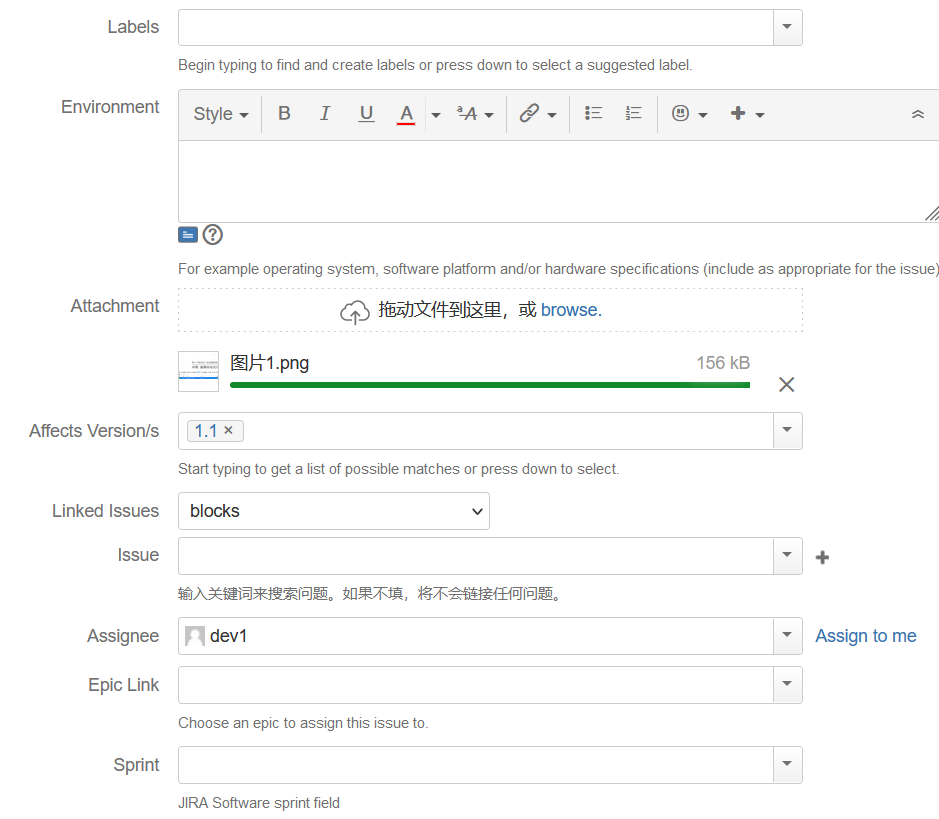The image size is (939, 819).
Task: Open the editor help question-mark icon
Action: click(213, 235)
